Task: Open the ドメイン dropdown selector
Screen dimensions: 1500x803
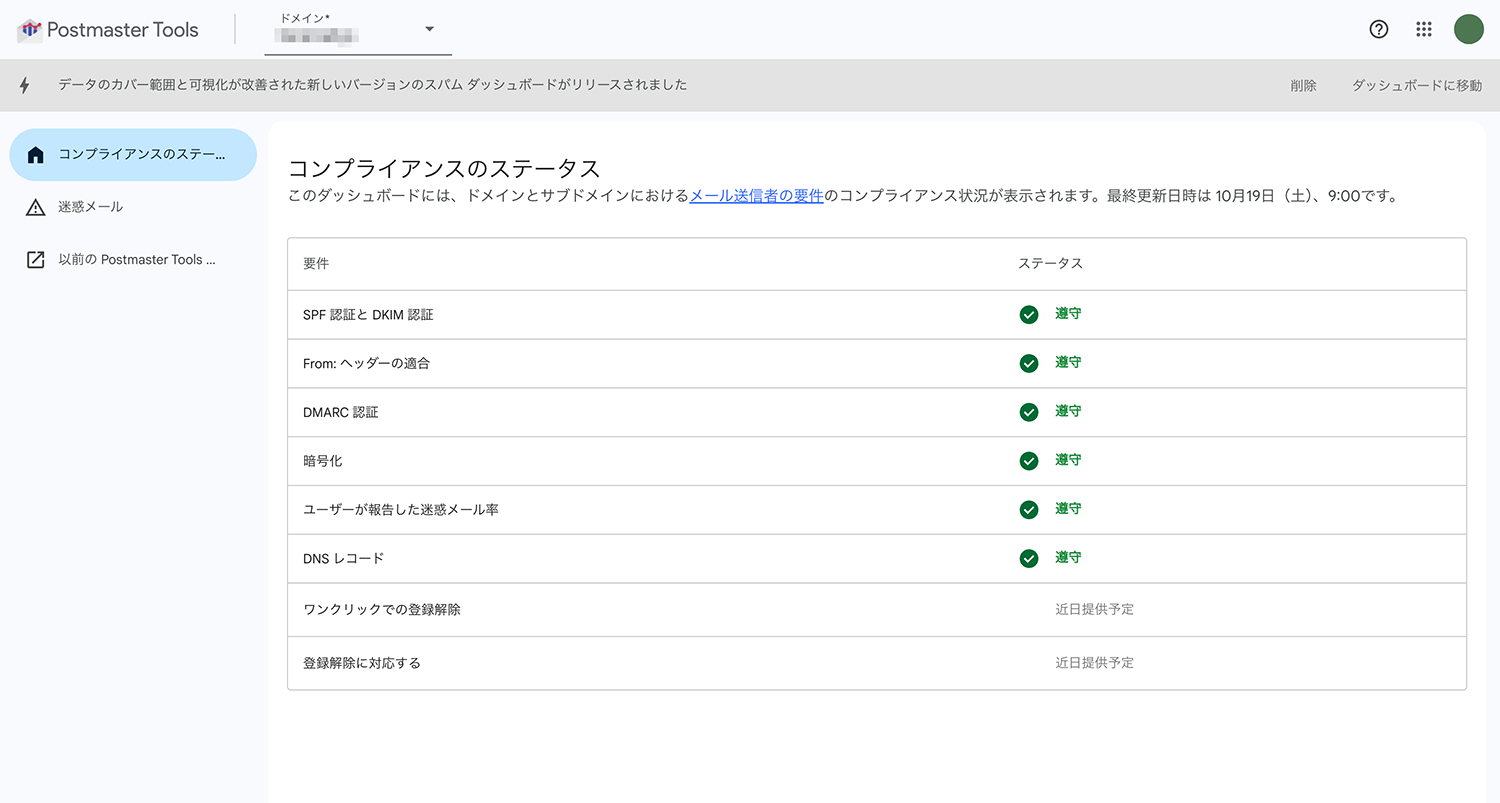Action: (355, 29)
